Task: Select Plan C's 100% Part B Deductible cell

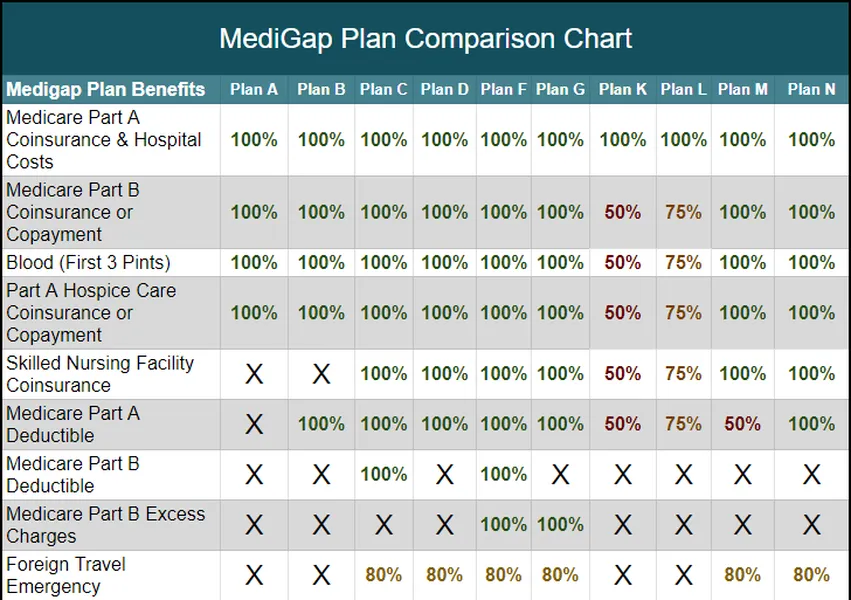Action: coord(383,474)
